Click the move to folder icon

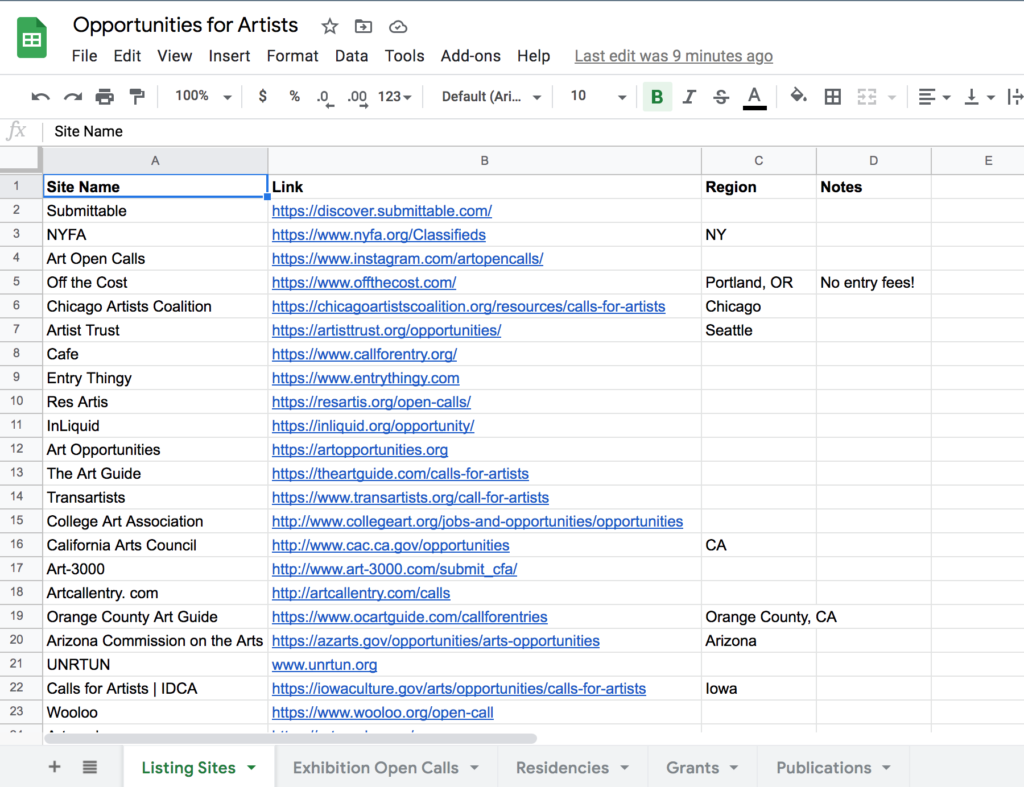click(x=363, y=27)
